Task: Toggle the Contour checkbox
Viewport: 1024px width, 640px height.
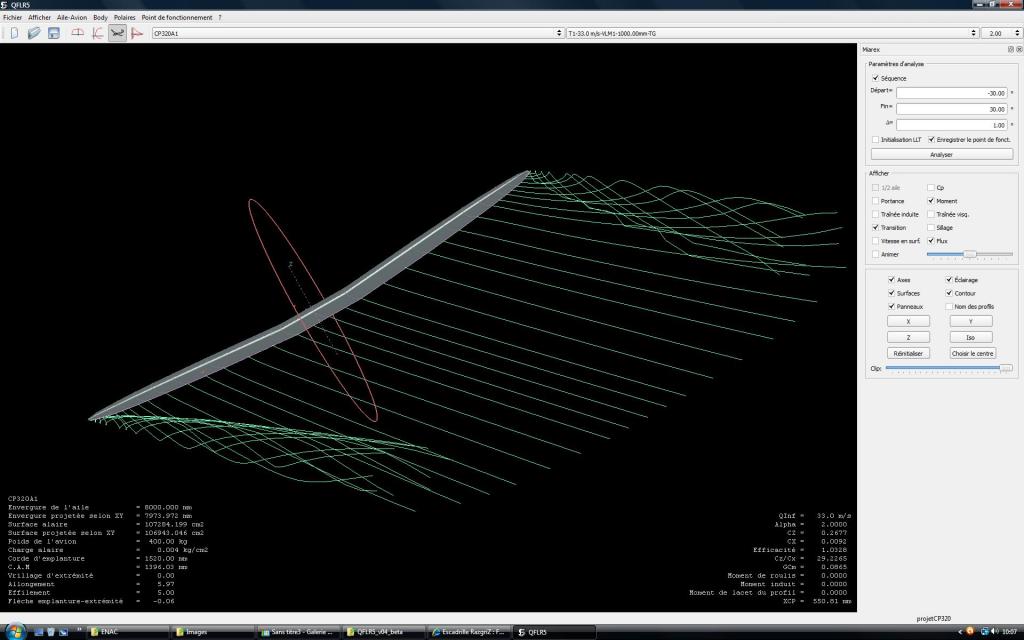Action: [x=950, y=293]
